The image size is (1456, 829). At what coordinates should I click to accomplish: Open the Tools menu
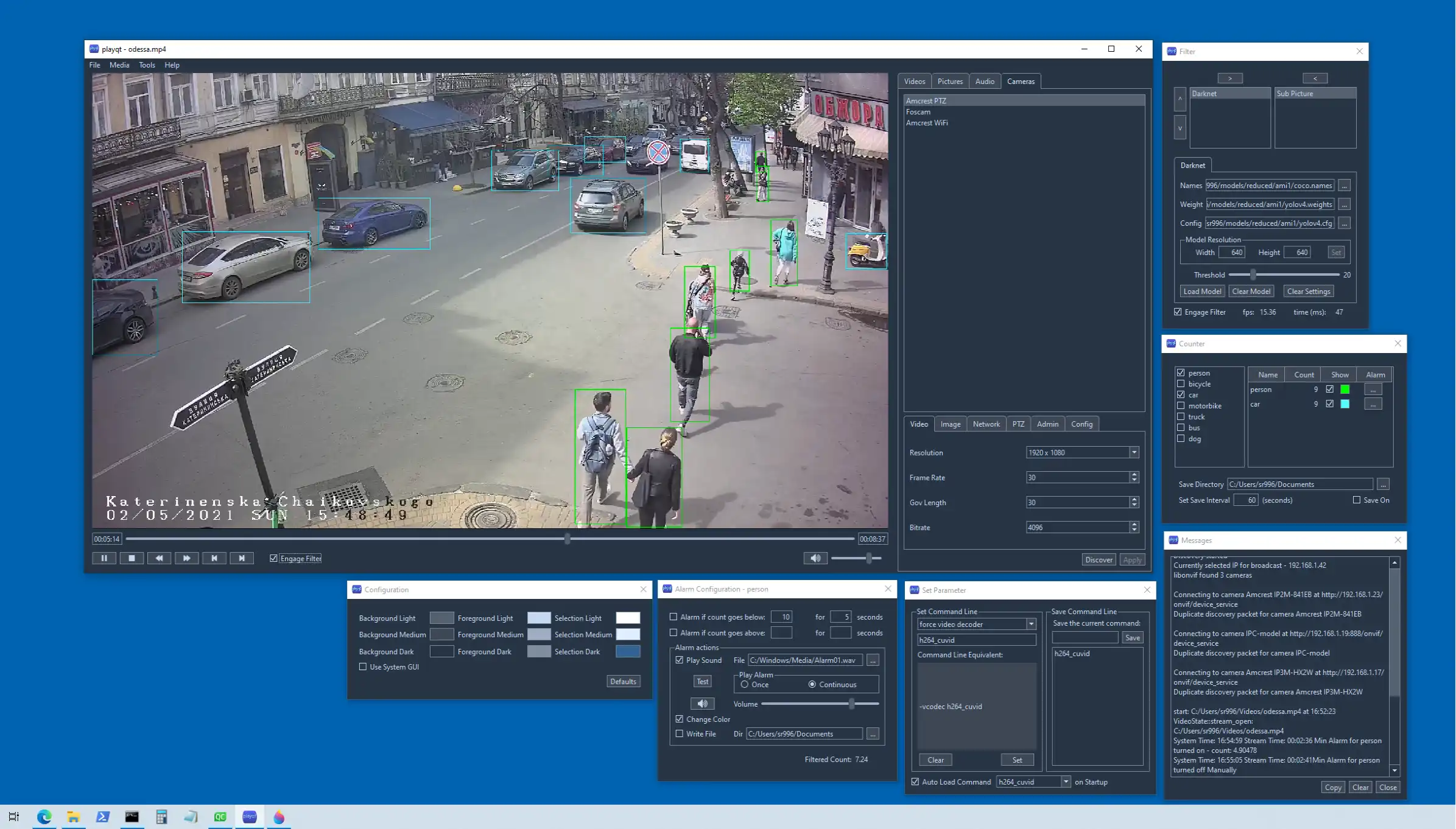pos(146,65)
